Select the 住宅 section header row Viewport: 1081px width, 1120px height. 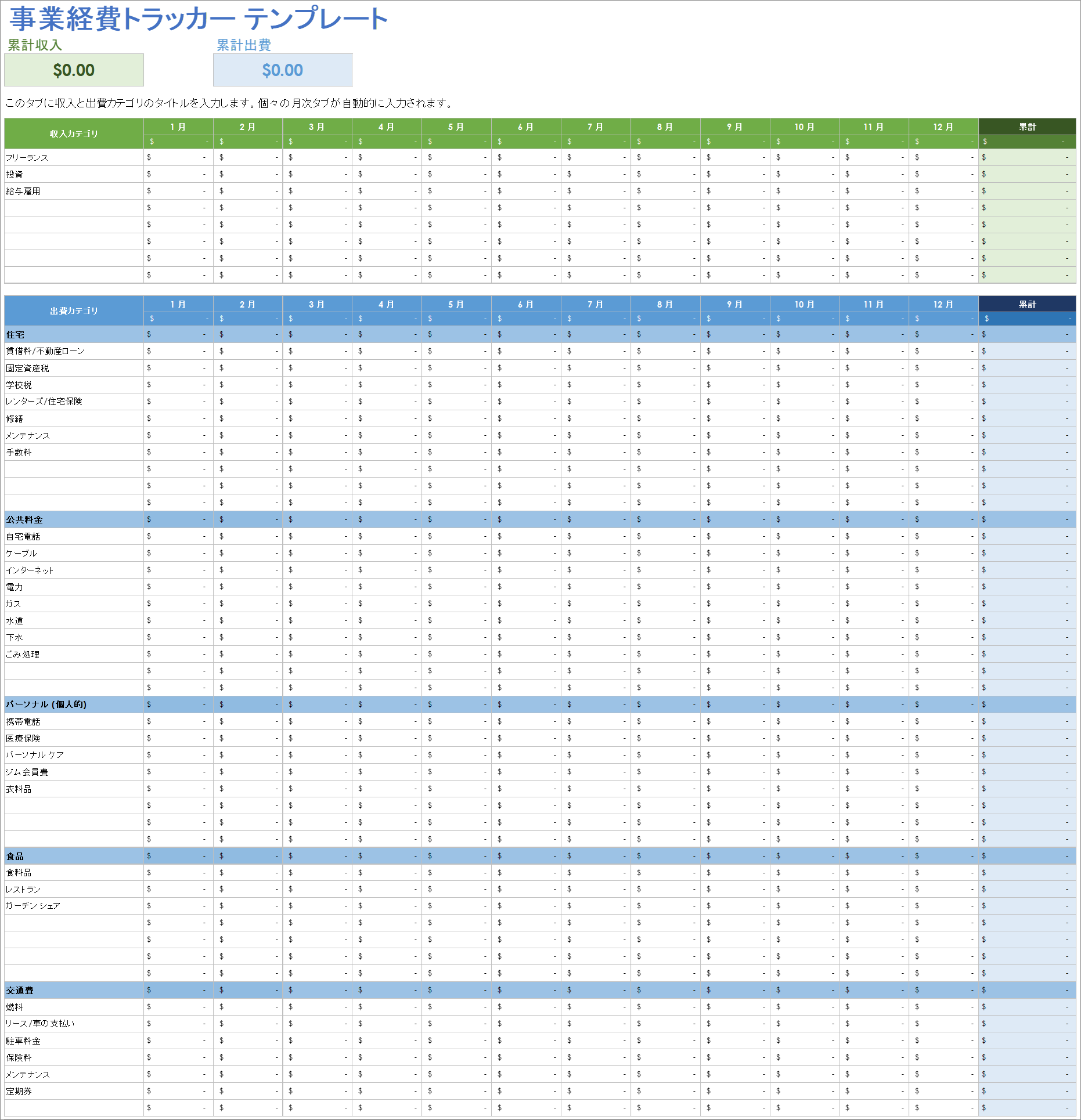(x=540, y=334)
